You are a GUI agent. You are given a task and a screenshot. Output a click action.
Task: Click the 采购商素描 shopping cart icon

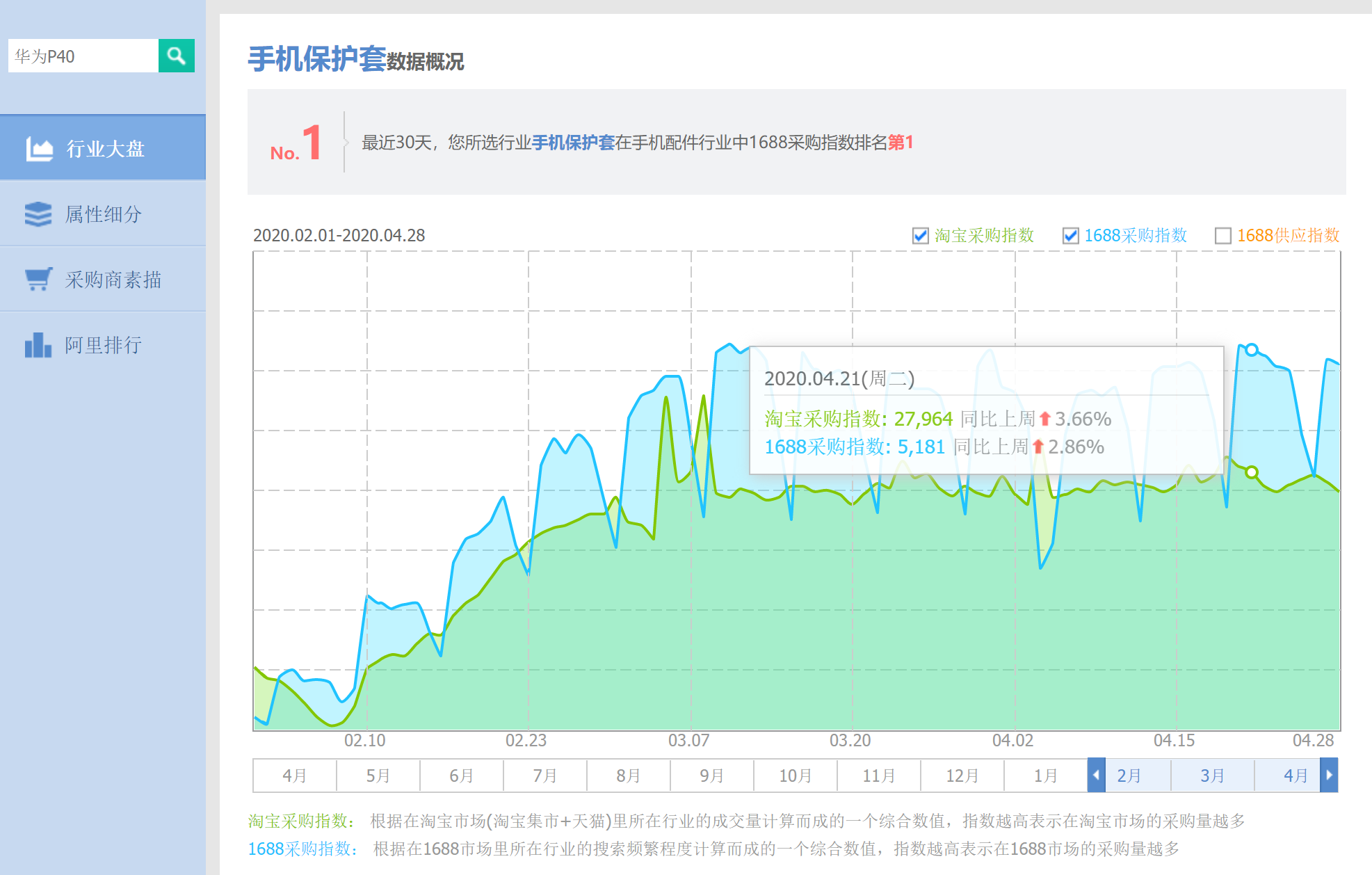coord(38,280)
